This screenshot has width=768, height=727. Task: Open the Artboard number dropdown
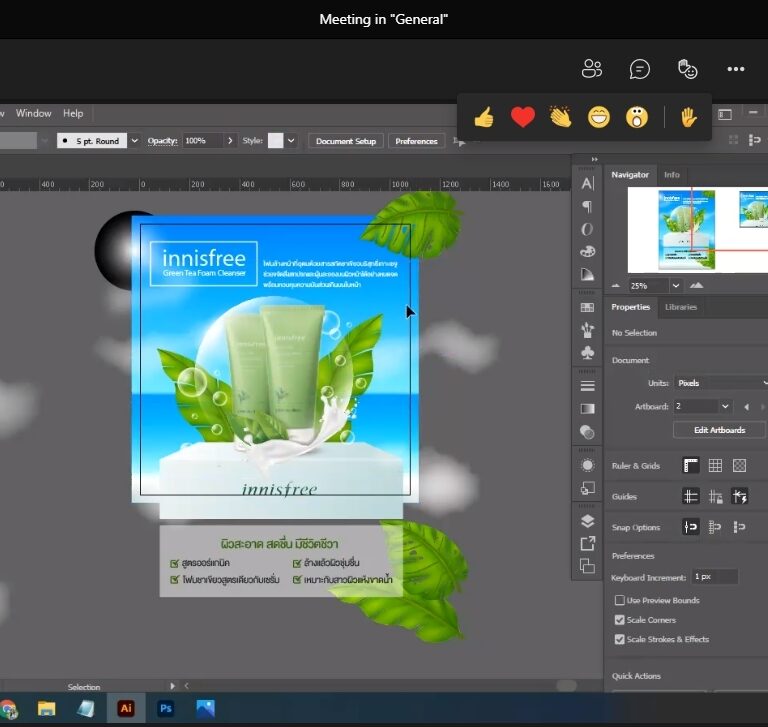[725, 407]
